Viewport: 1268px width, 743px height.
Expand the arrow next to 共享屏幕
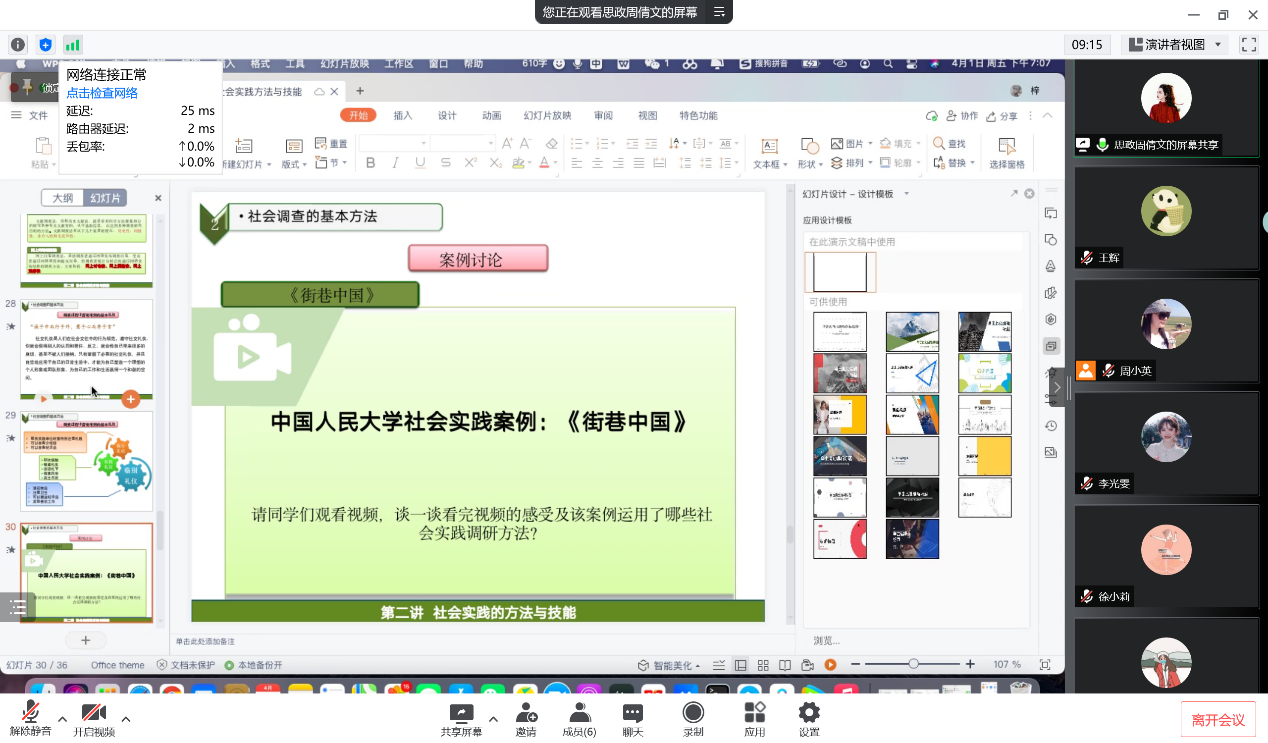tap(492, 718)
